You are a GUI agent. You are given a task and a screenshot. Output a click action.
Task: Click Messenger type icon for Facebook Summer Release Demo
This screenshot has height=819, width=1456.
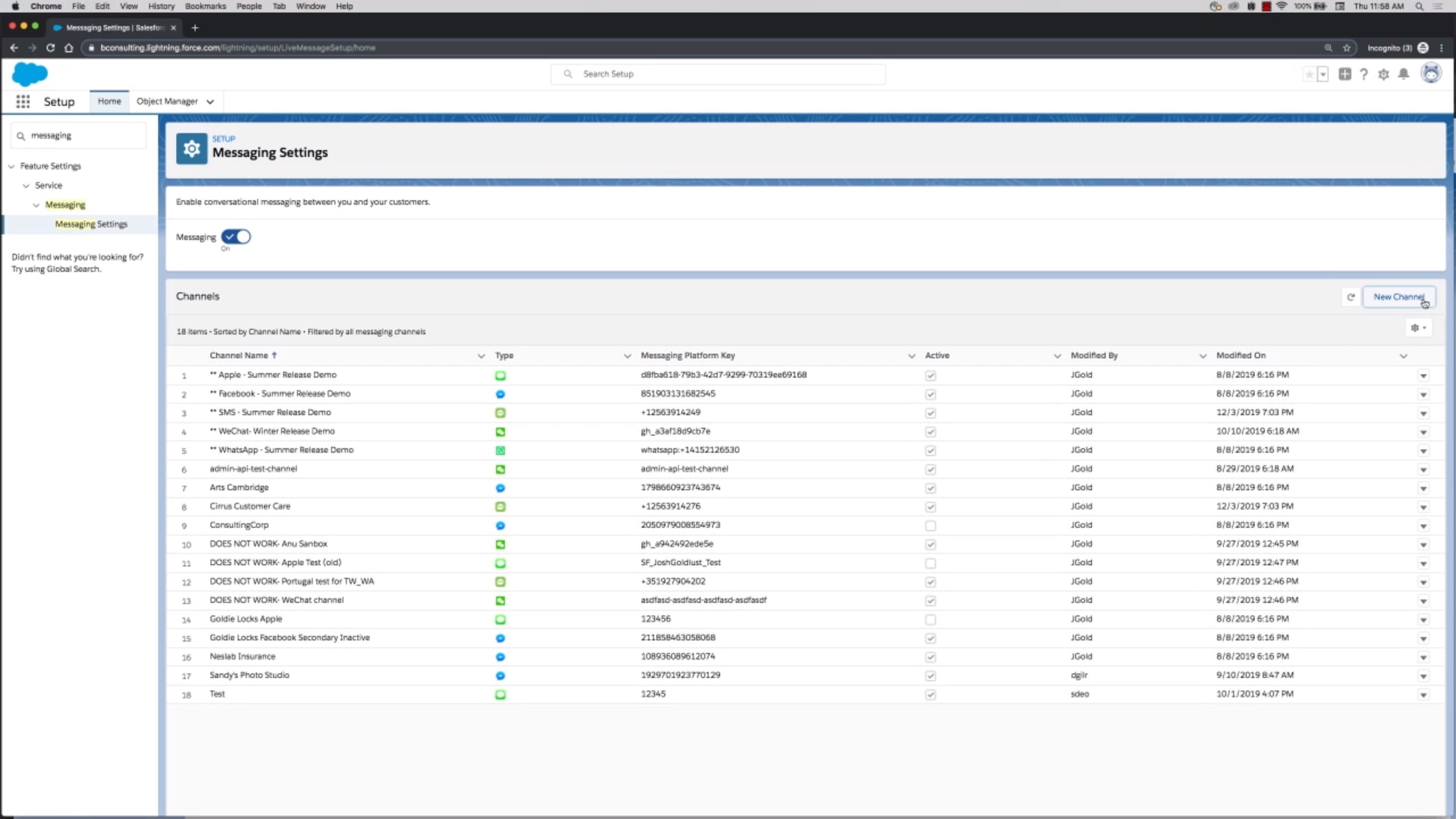500,394
